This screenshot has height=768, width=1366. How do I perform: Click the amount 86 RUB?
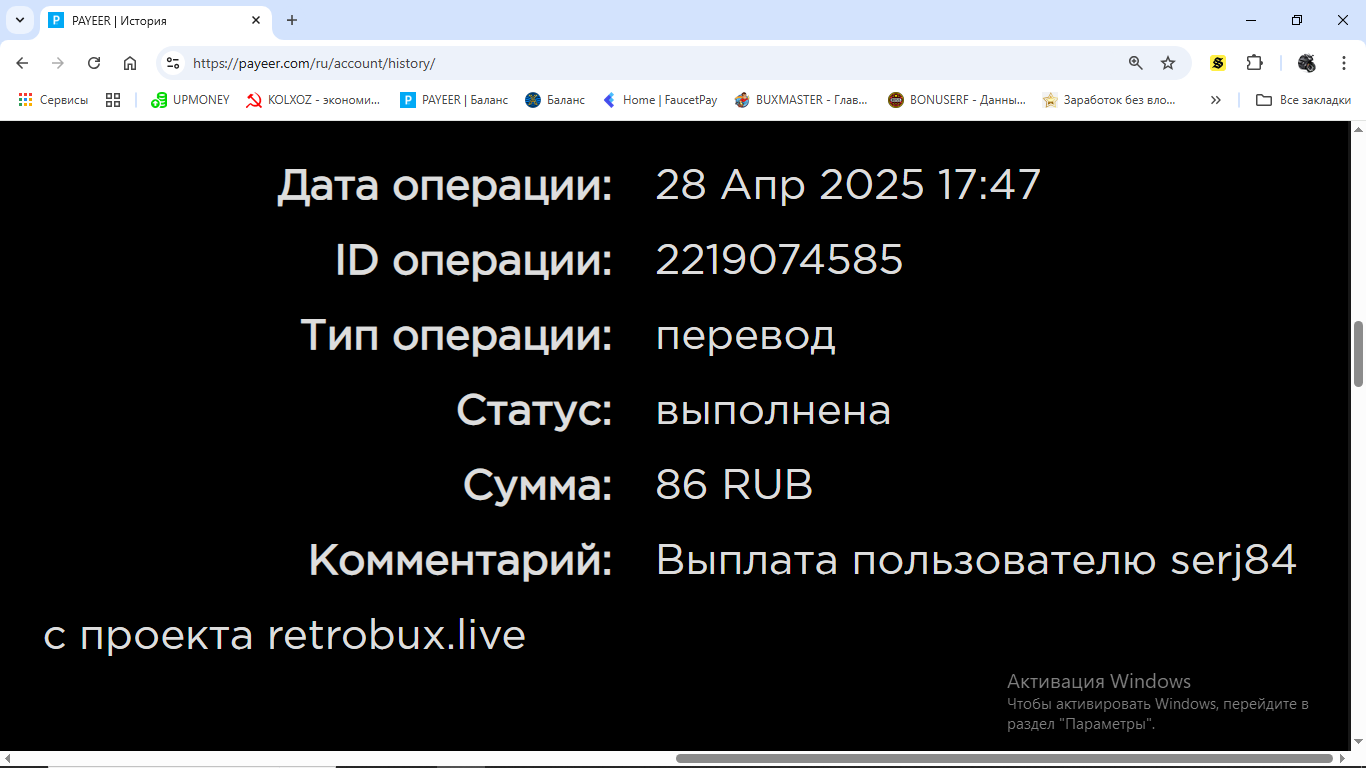click(734, 485)
